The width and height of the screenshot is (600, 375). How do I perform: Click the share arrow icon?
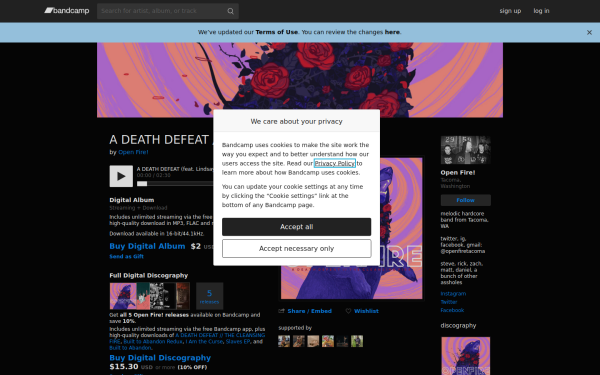point(282,311)
